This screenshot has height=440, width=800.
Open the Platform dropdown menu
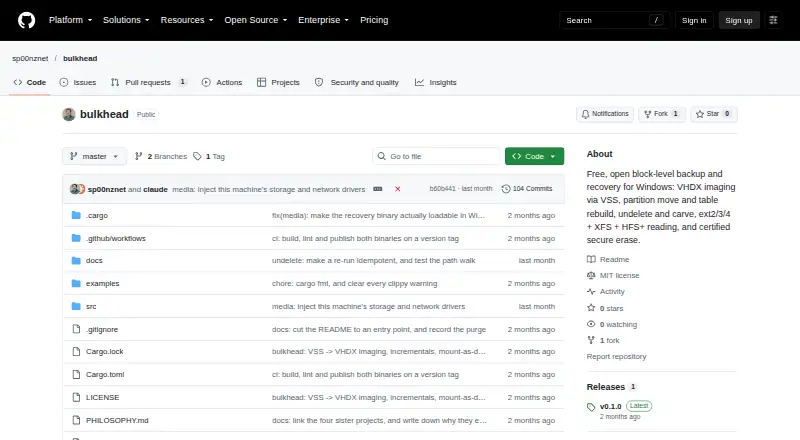[x=70, y=20]
